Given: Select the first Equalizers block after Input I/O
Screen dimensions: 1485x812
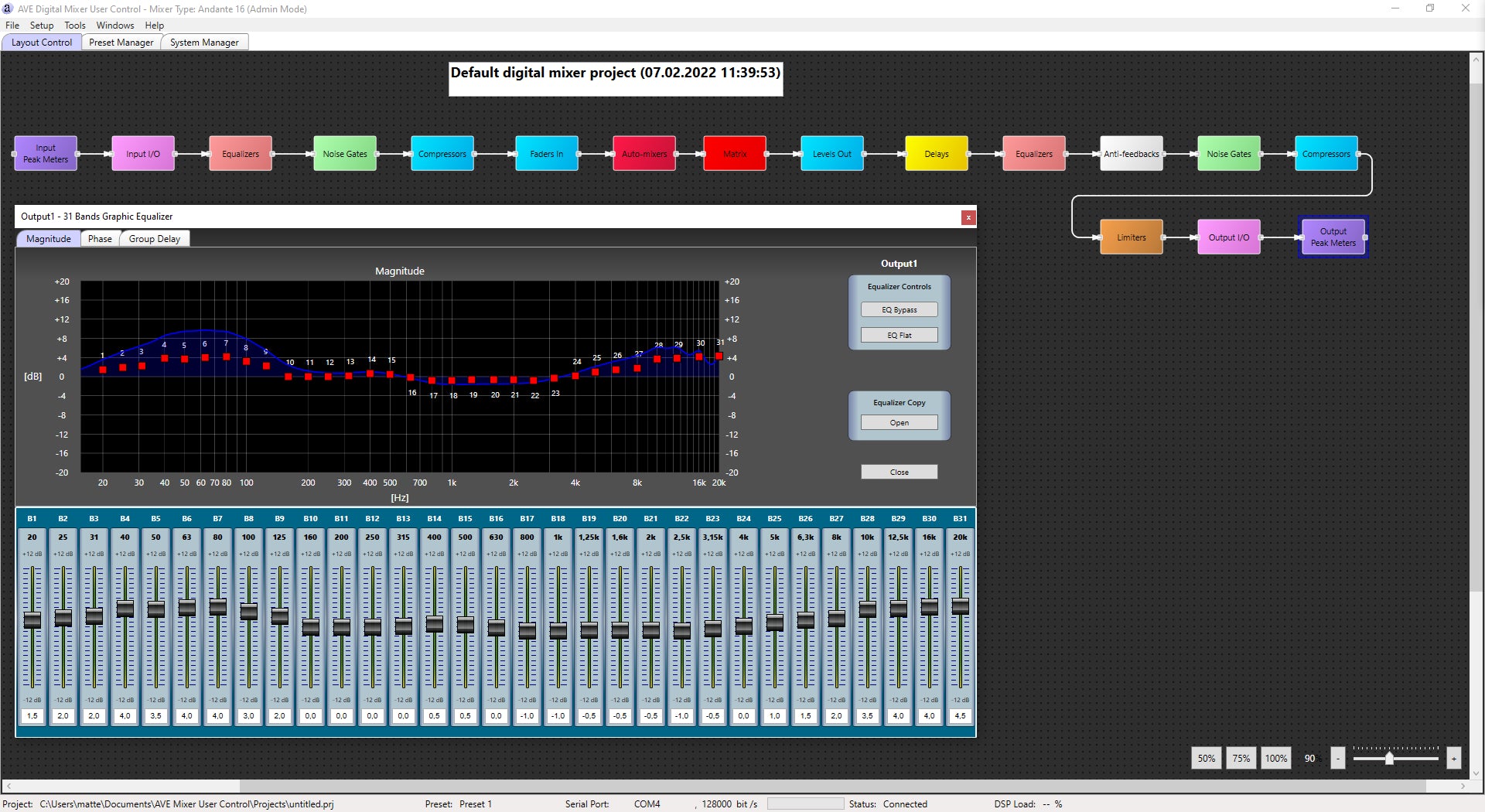Looking at the screenshot, I should click(241, 154).
